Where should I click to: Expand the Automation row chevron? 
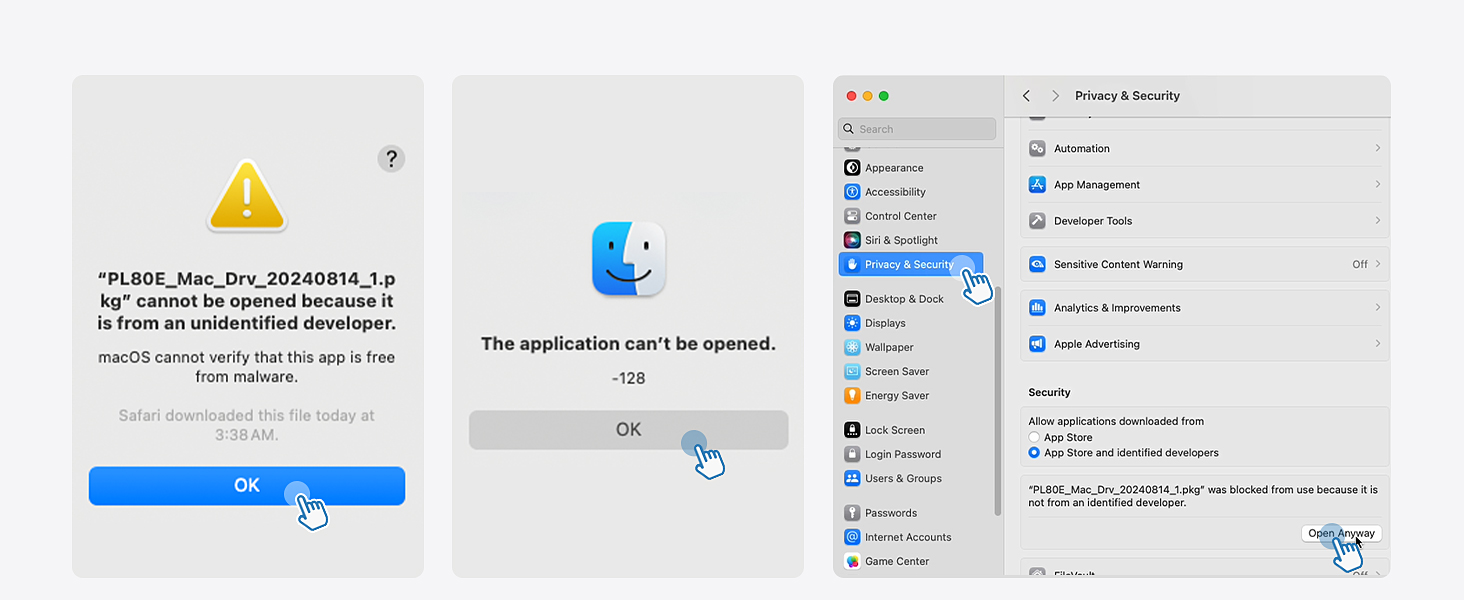coord(1377,148)
